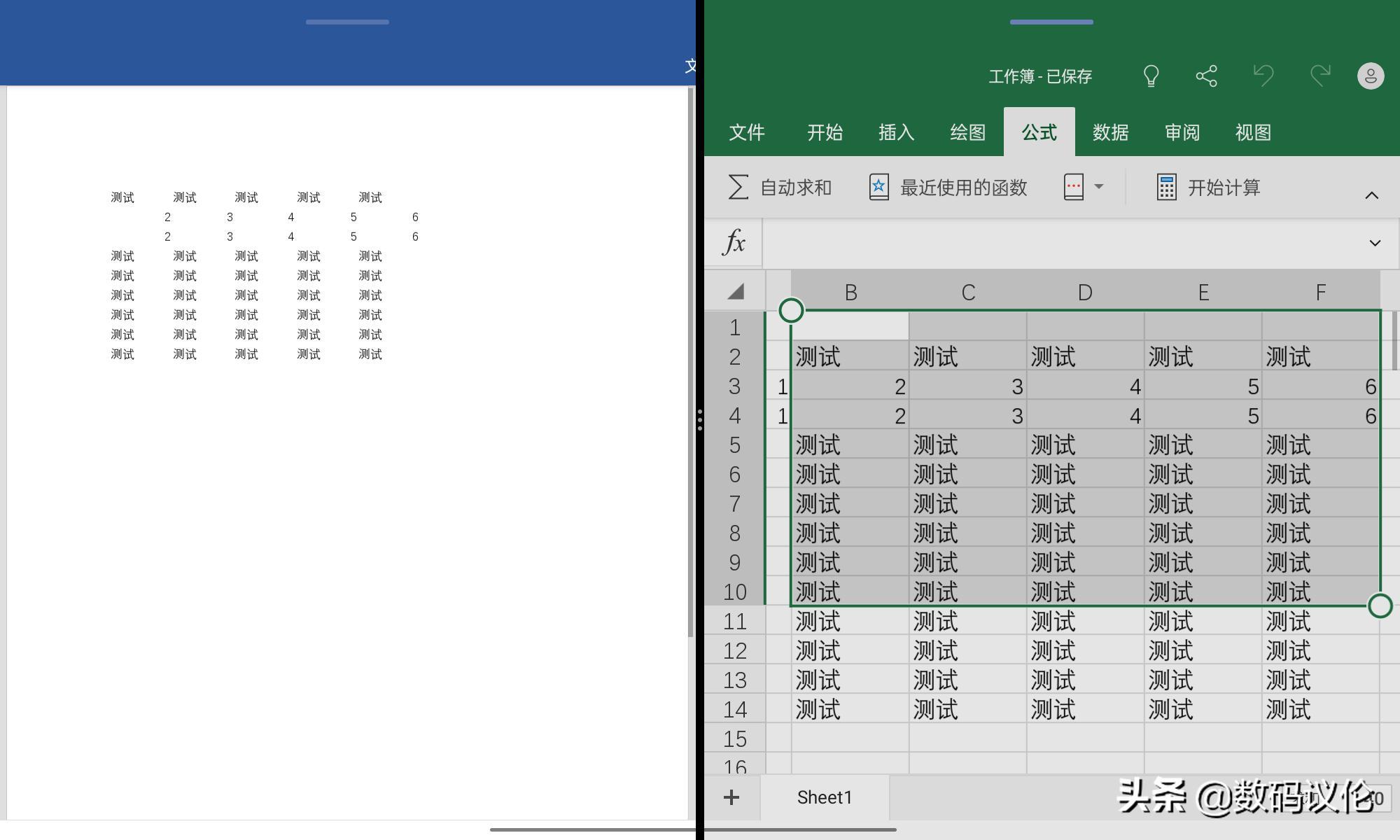Switch to the 数据 ribbon tab
The height and width of the screenshot is (840, 1400).
point(1110,132)
